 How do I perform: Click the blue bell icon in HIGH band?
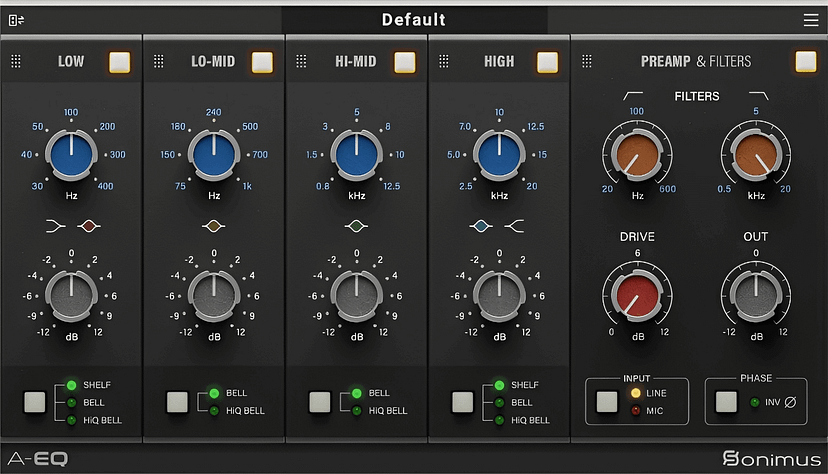tap(484, 226)
